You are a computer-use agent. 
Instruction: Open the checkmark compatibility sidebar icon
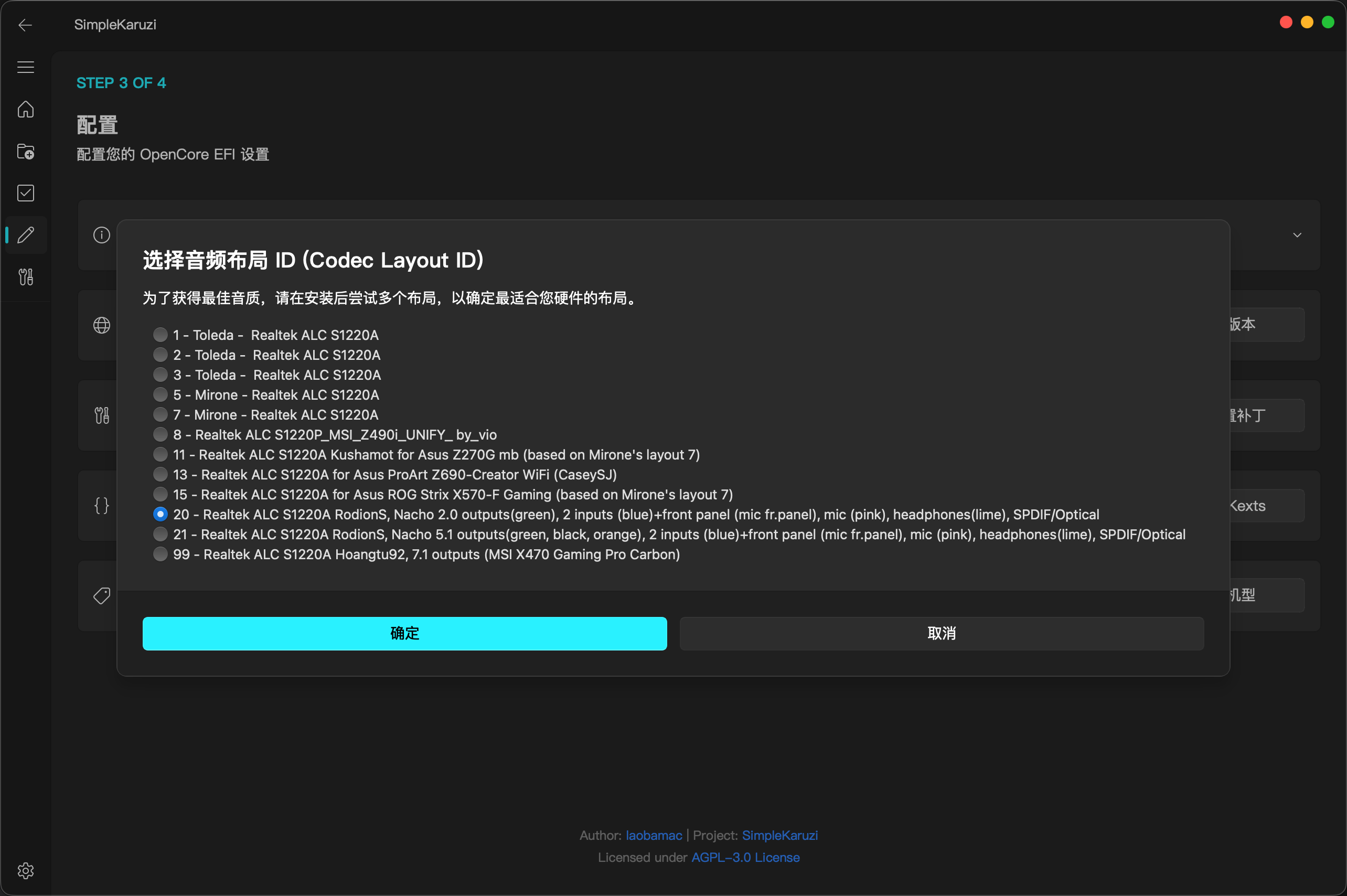pos(26,193)
